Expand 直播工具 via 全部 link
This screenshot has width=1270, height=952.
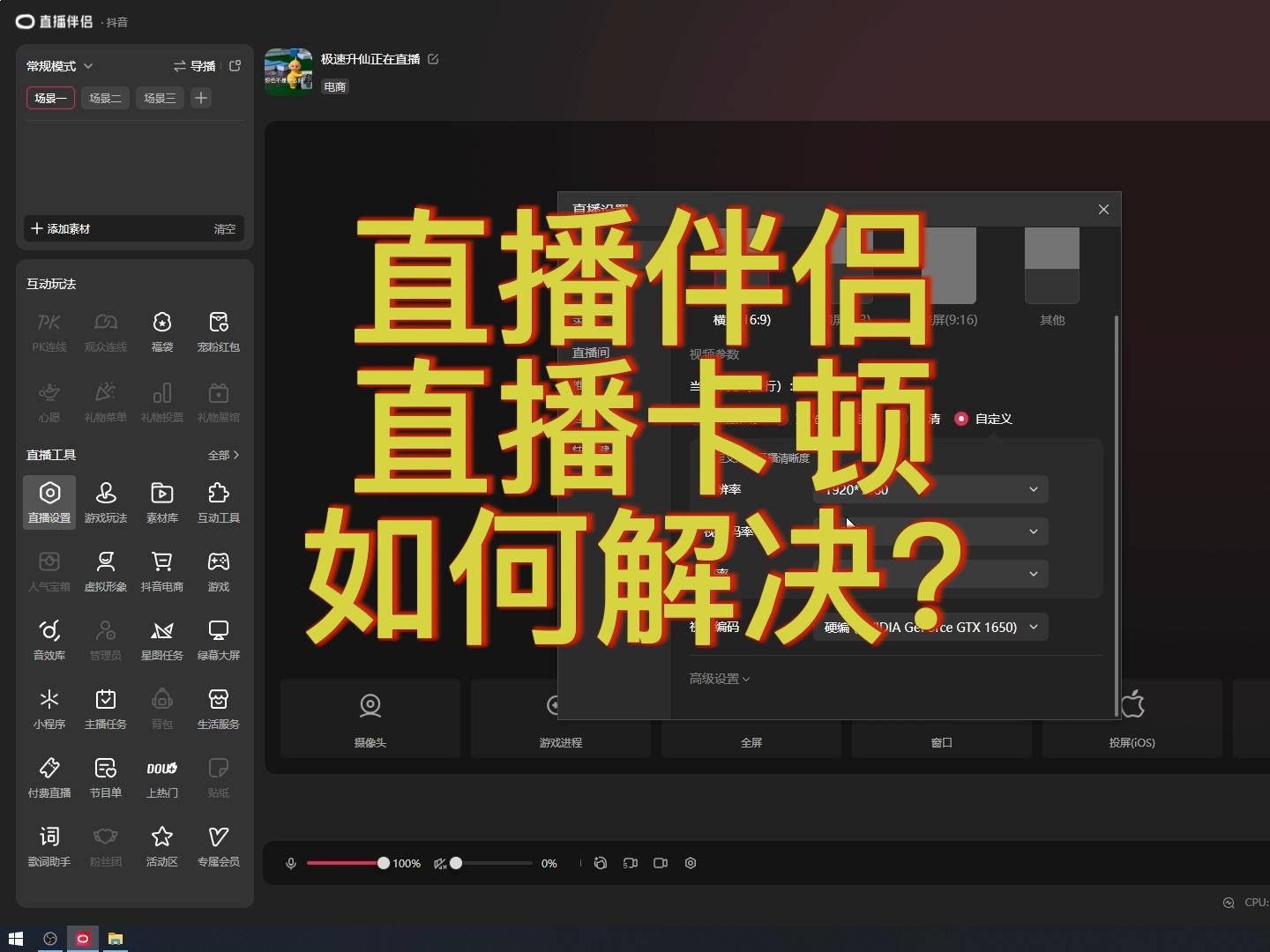pos(224,455)
